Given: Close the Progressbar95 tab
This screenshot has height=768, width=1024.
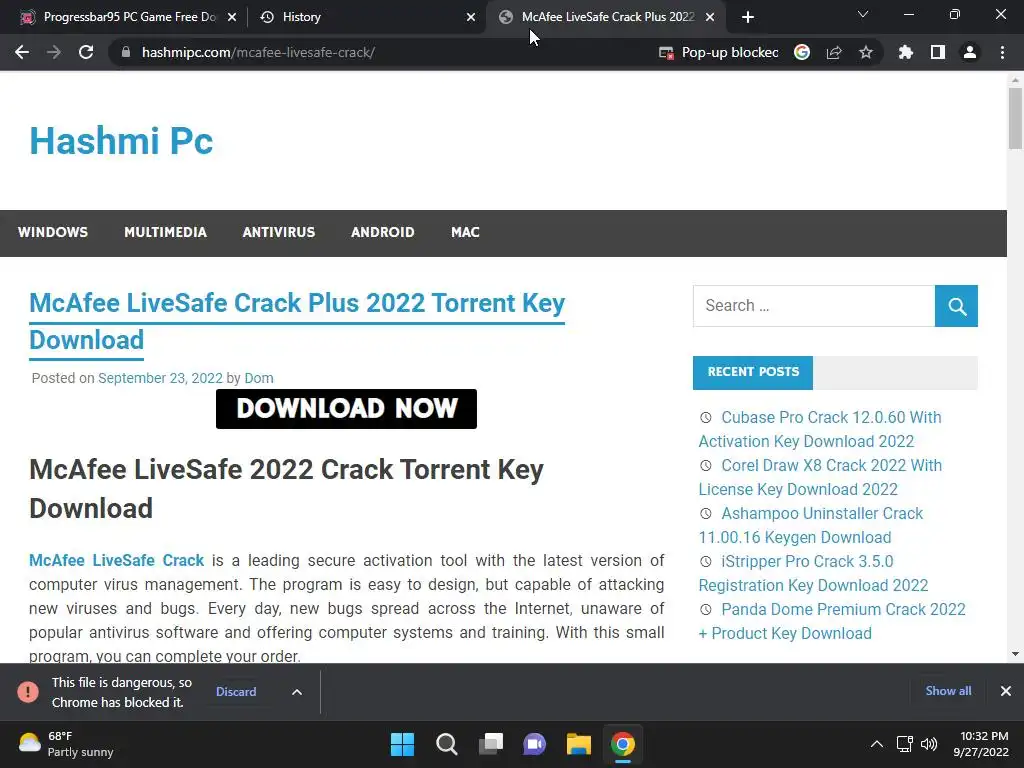Looking at the screenshot, I should pos(232,17).
